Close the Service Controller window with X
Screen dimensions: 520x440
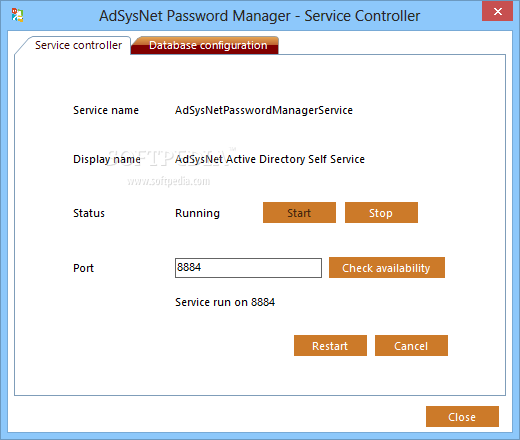click(497, 11)
